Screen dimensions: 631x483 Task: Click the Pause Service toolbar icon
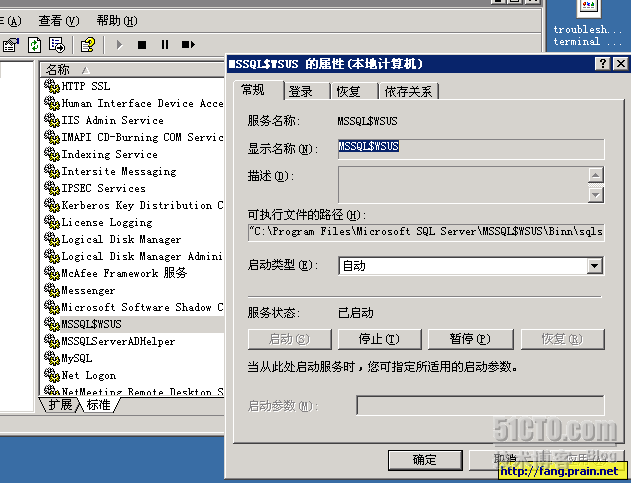(165, 45)
